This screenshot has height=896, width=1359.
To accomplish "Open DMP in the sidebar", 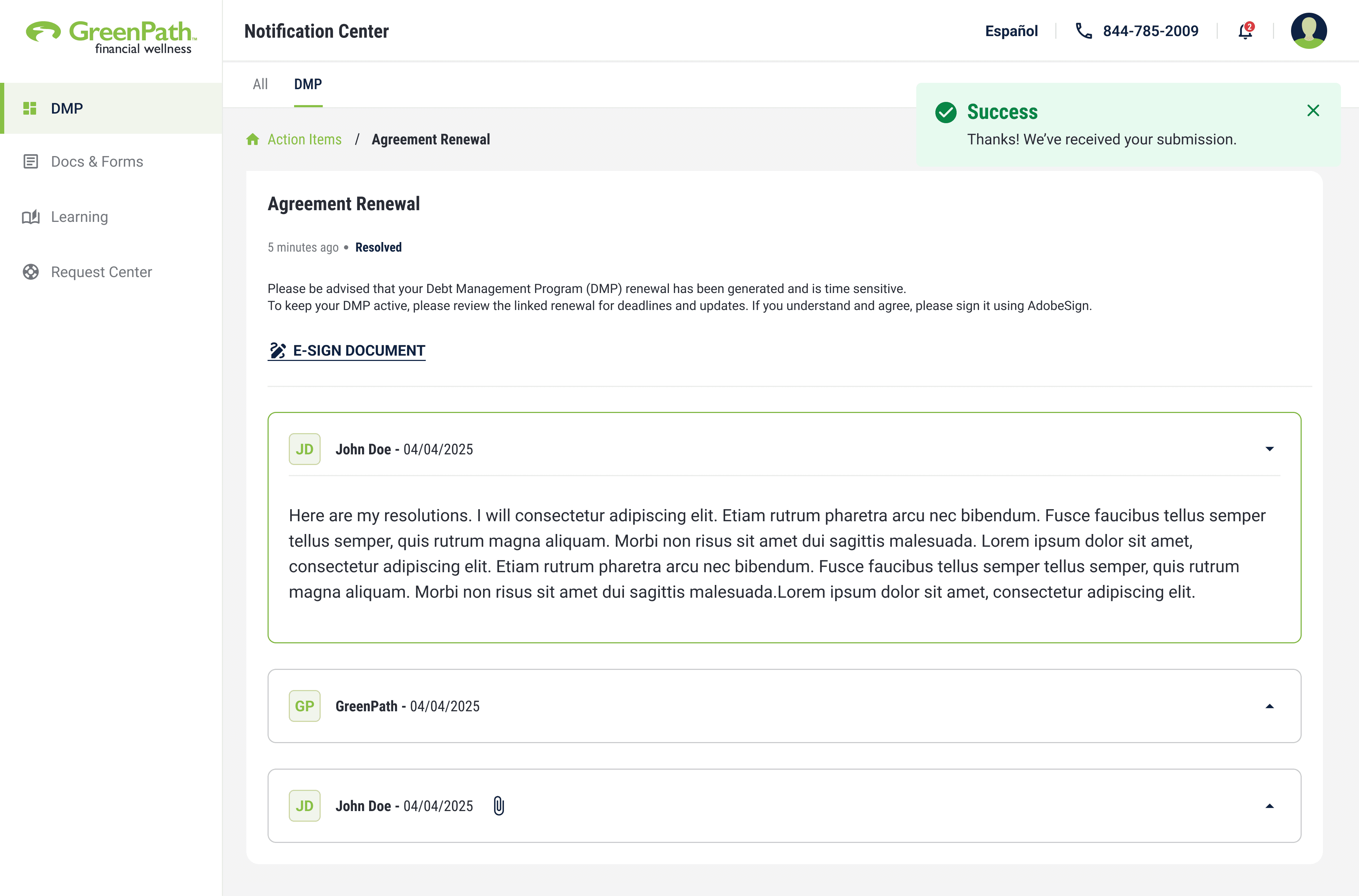I will (67, 109).
